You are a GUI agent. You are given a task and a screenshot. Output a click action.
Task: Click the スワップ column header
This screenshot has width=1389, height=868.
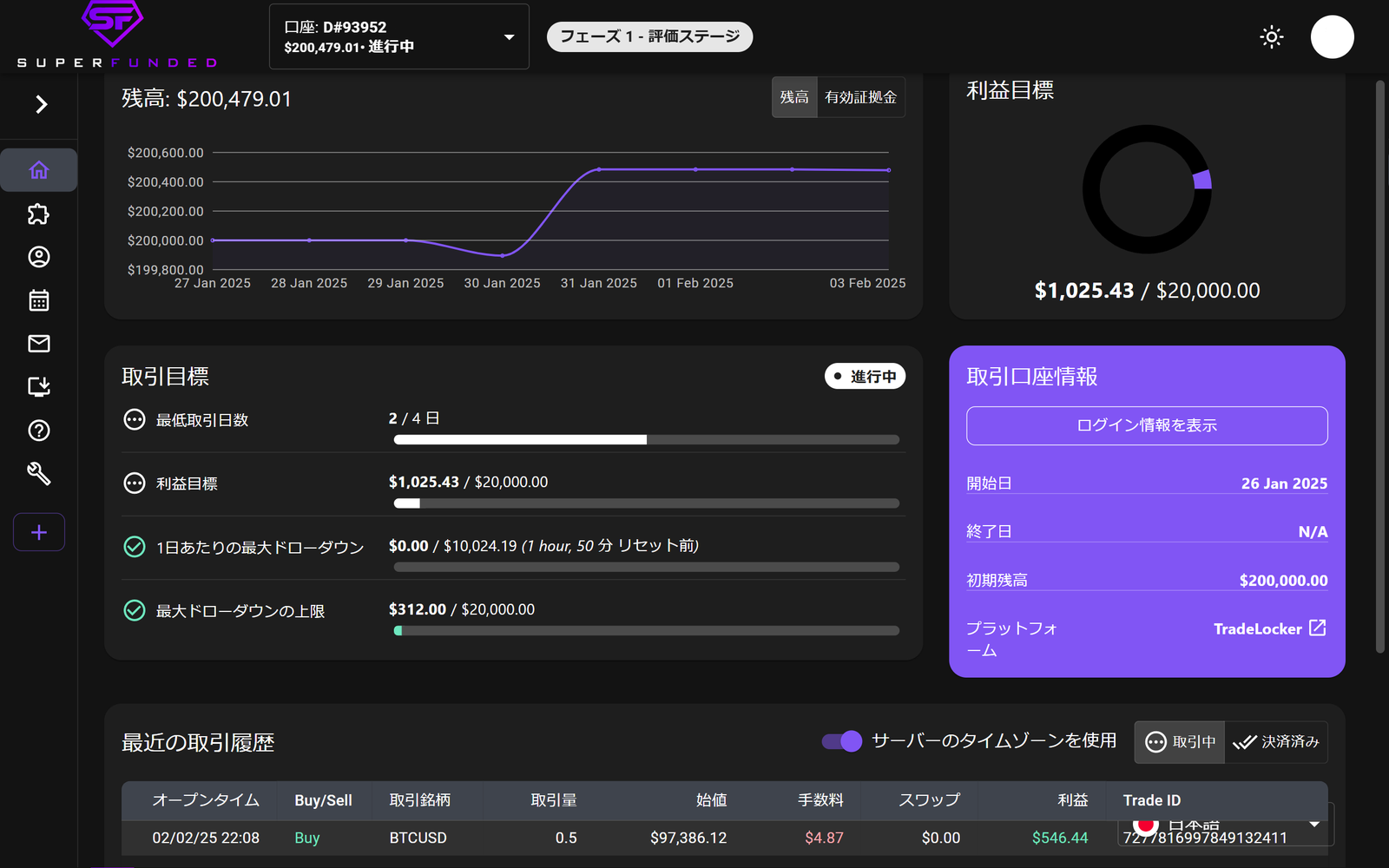[930, 800]
